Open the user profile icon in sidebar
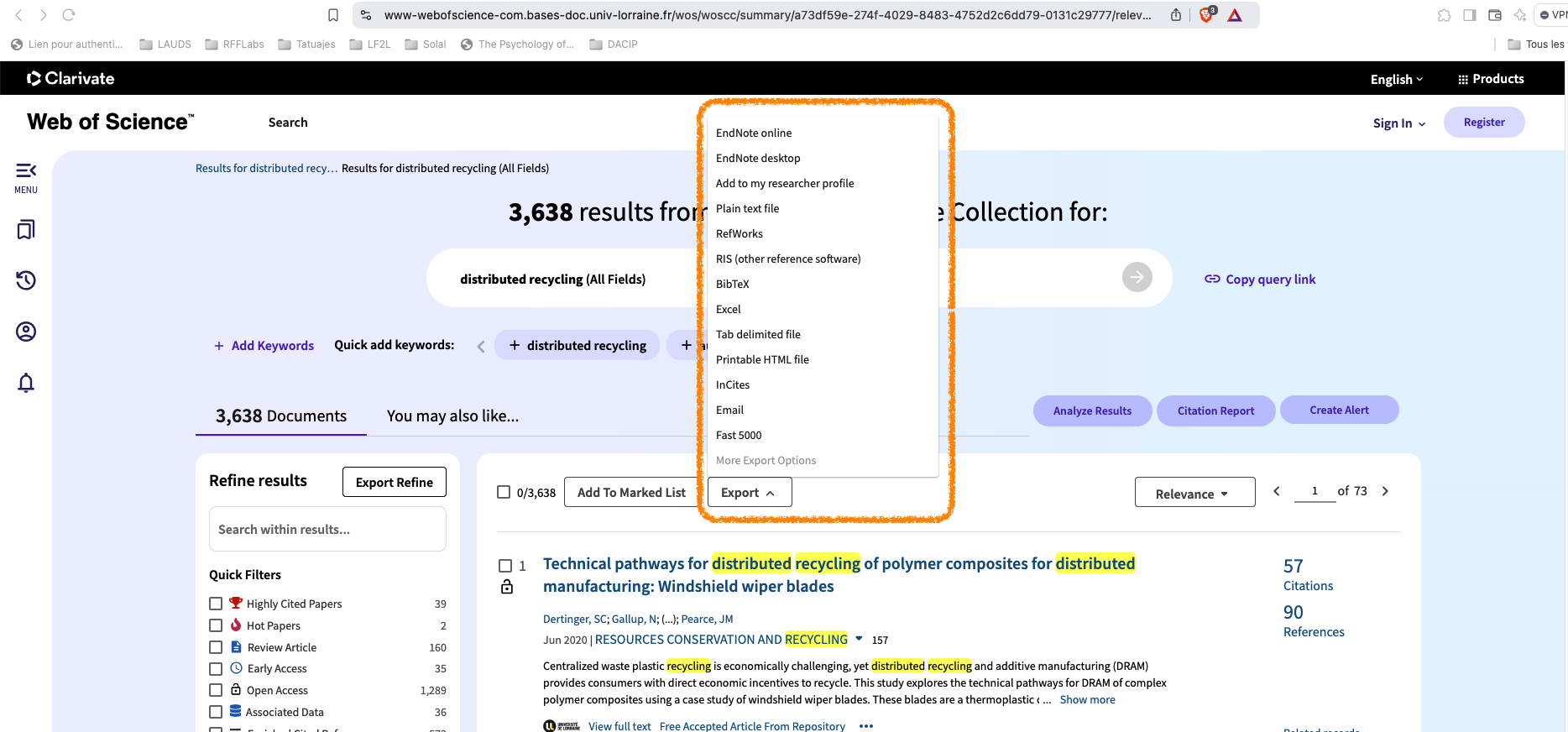Screen dimensions: 1568x732 click(26, 332)
